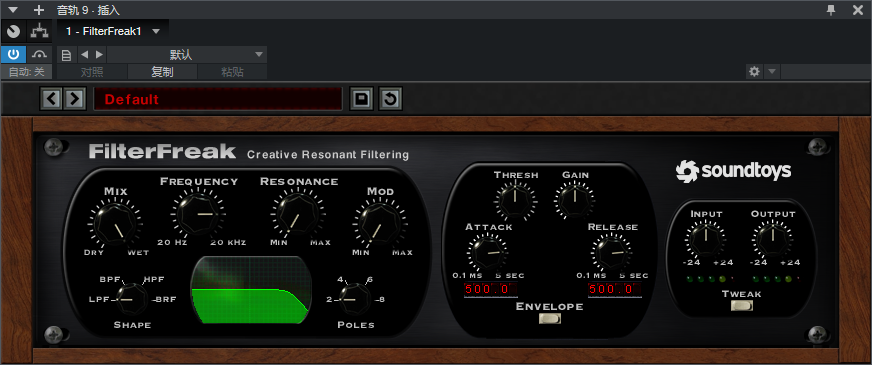Click the 对照 compare button
The image size is (872, 365).
pos(92,72)
